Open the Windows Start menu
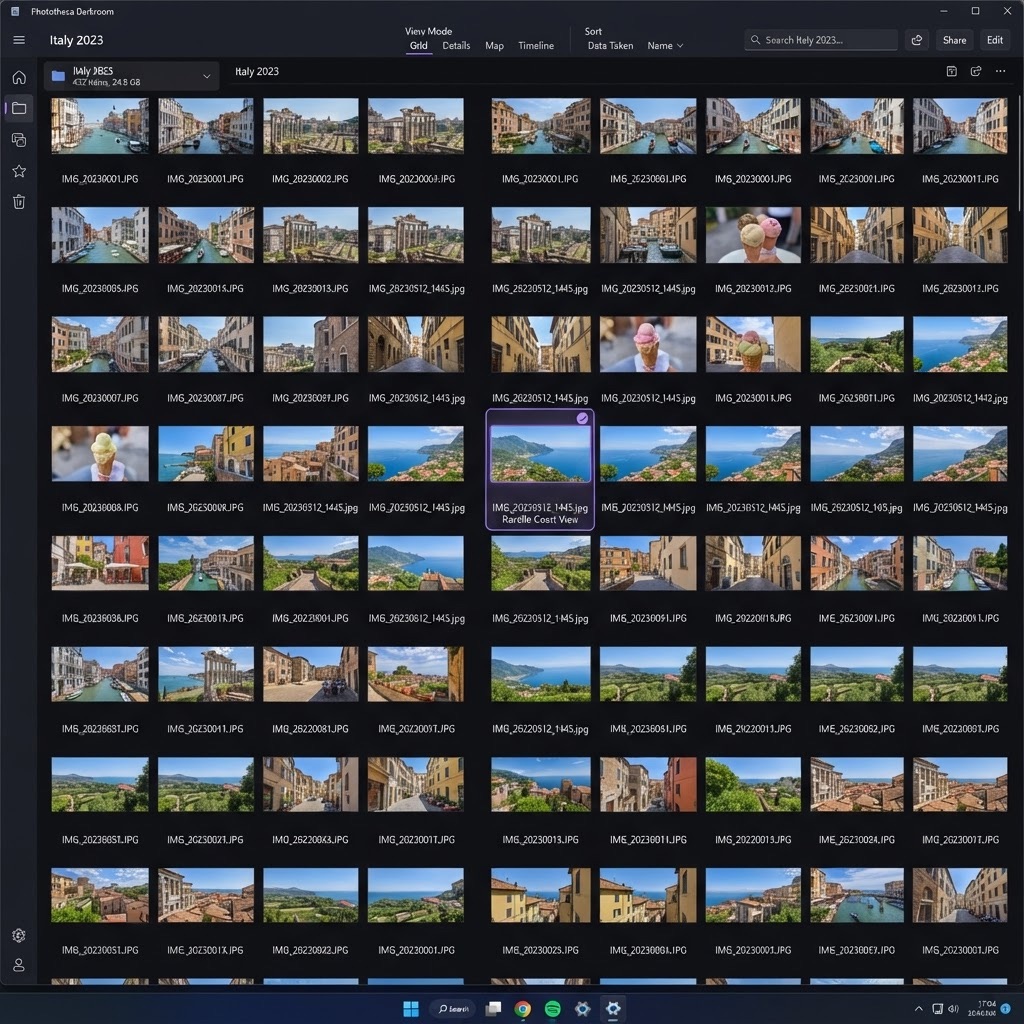 [411, 1009]
